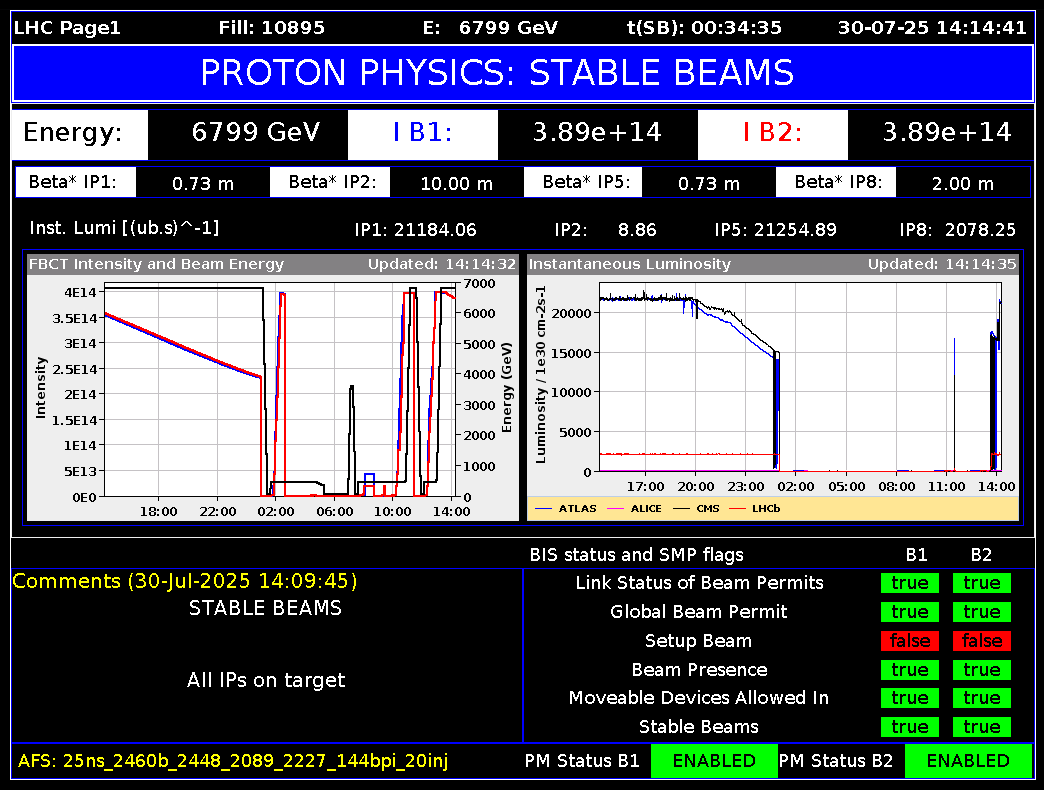This screenshot has height=790, width=1044.
Task: Click Beam Presence B1 true indicator
Action: click(910, 670)
